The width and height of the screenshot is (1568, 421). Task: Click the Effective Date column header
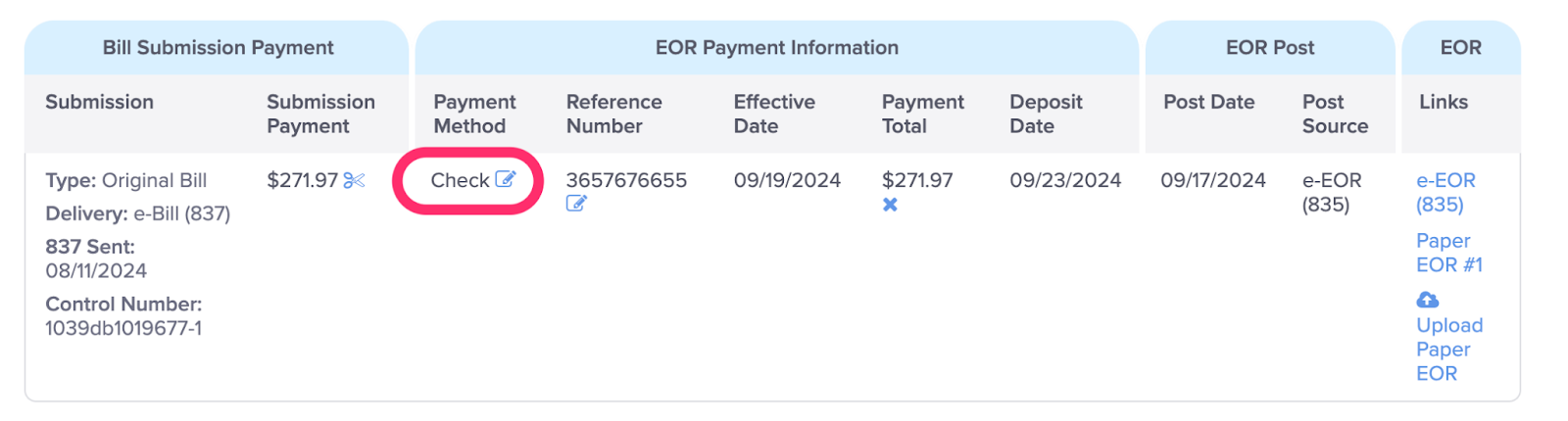tap(774, 114)
